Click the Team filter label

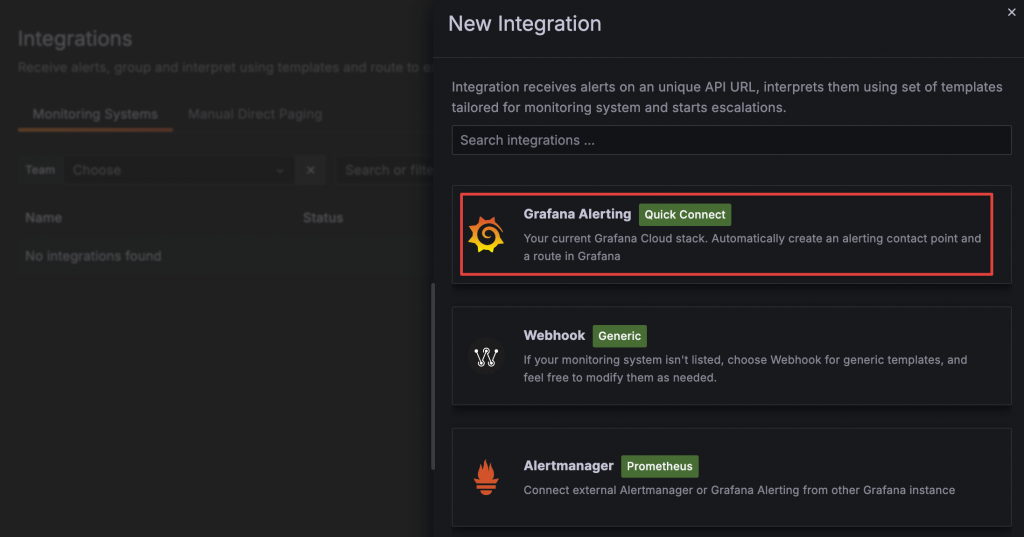40,170
